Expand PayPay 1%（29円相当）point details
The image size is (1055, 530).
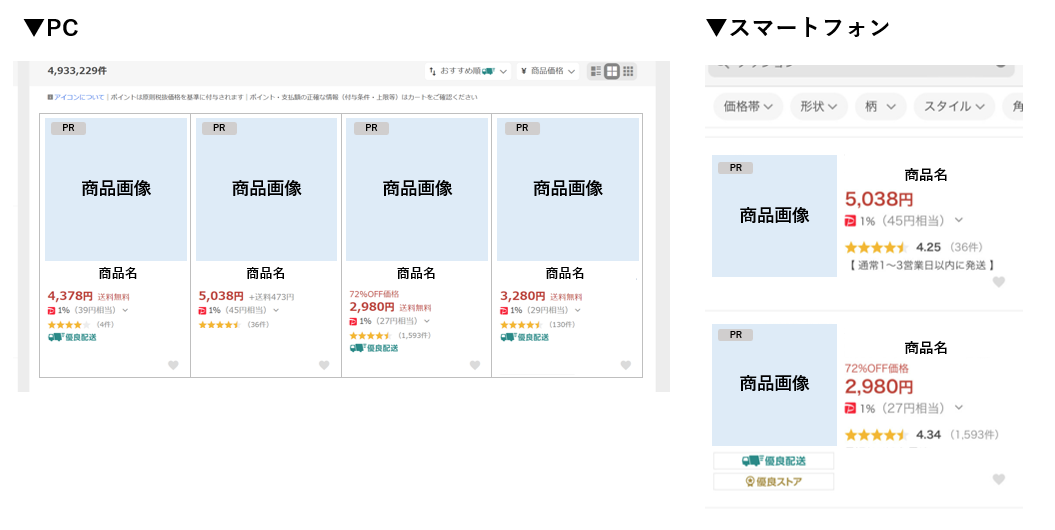pyautogui.click(x=577, y=310)
